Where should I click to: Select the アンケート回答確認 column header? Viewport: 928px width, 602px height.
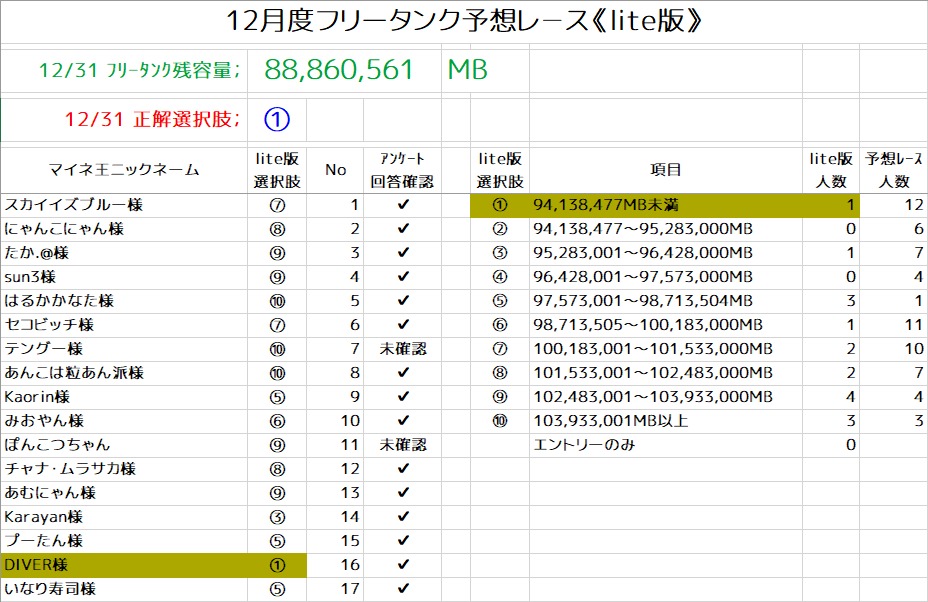(403, 170)
